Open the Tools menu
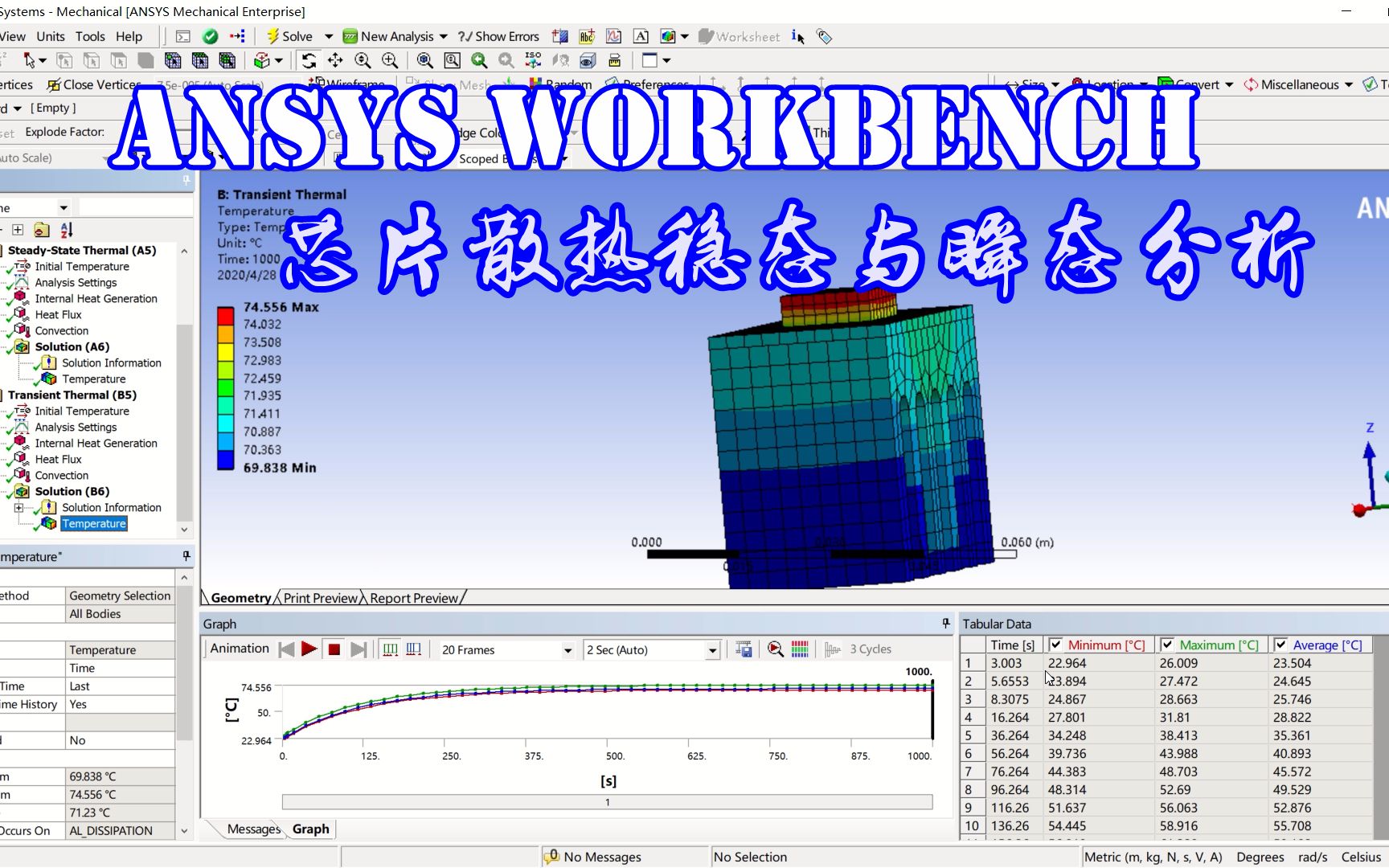 [90, 36]
